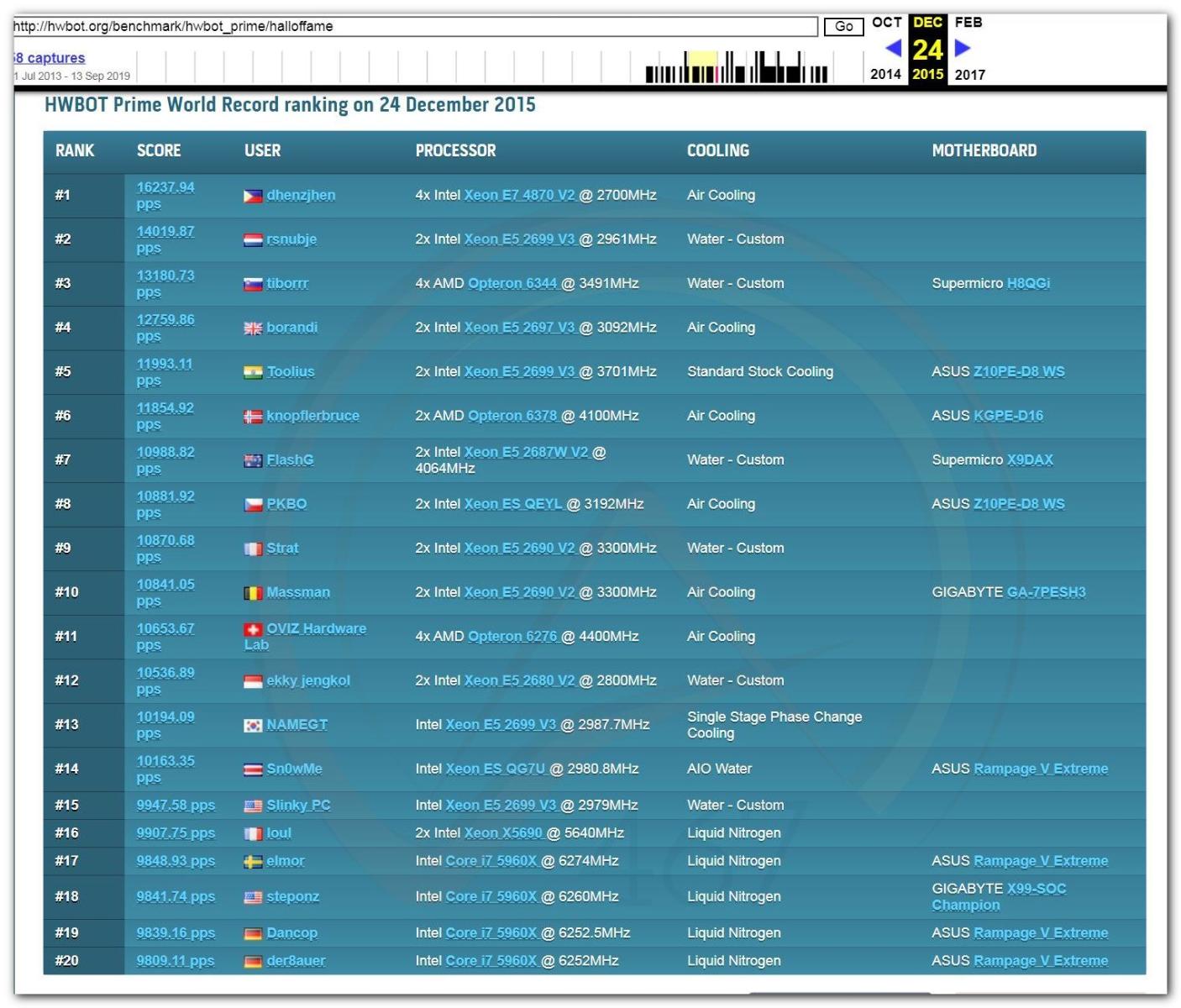Click the French flag beside loul
This screenshot has height=1008, width=1181.
click(x=253, y=834)
